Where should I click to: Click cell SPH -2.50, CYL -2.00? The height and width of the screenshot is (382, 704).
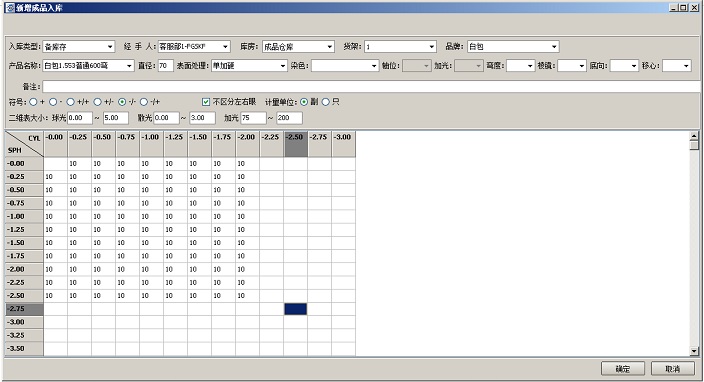[x=247, y=295]
